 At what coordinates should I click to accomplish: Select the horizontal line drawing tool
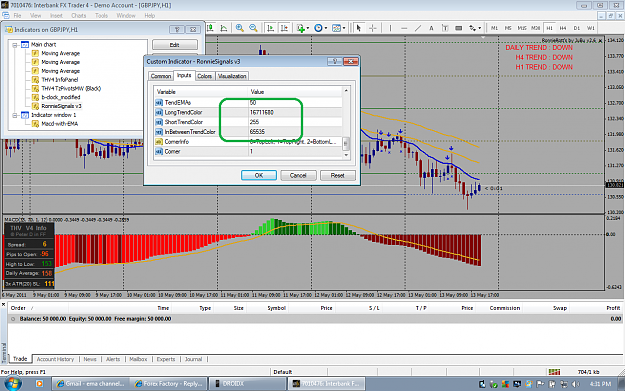(404, 28)
